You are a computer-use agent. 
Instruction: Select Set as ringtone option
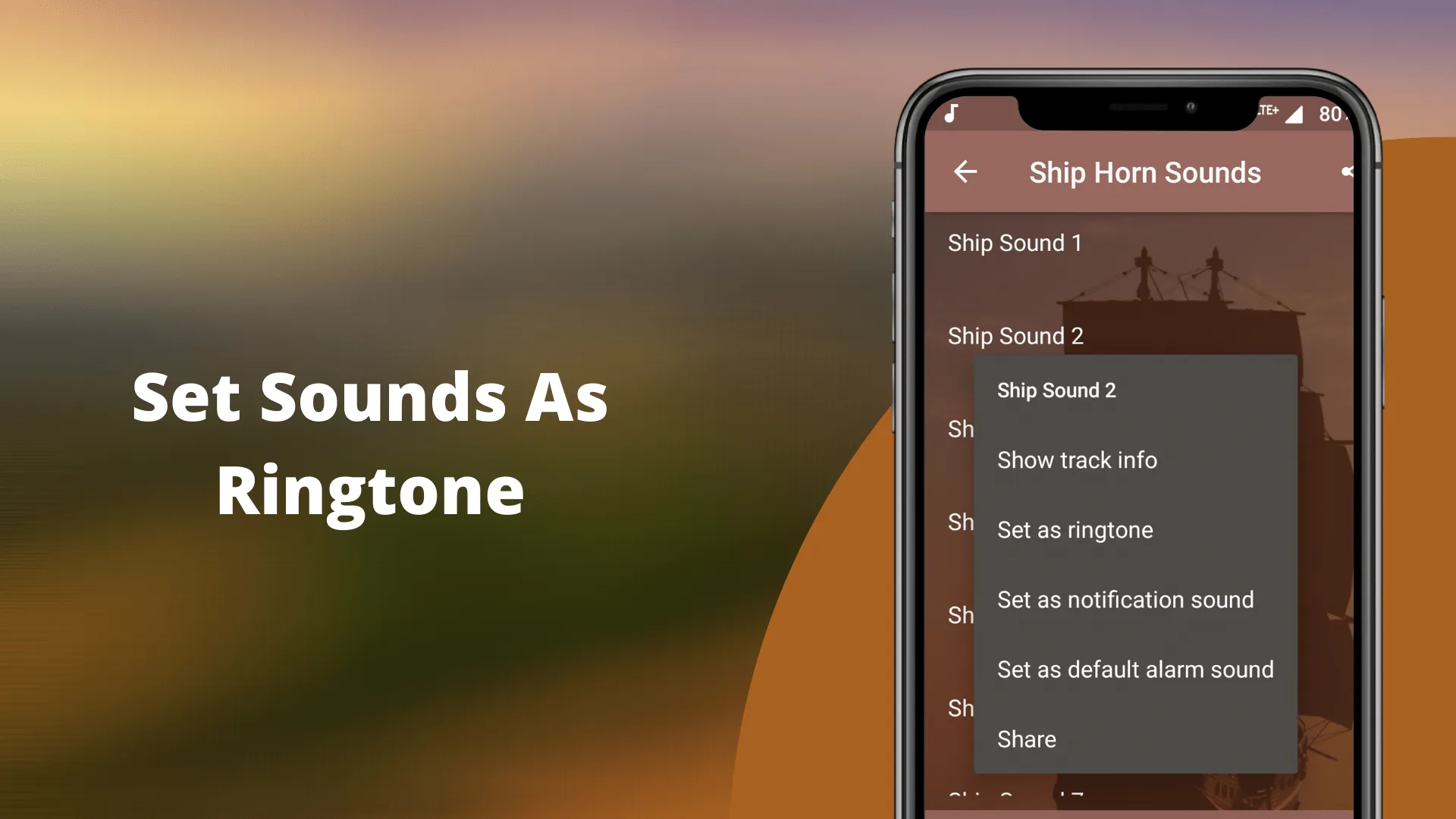[x=1075, y=529]
